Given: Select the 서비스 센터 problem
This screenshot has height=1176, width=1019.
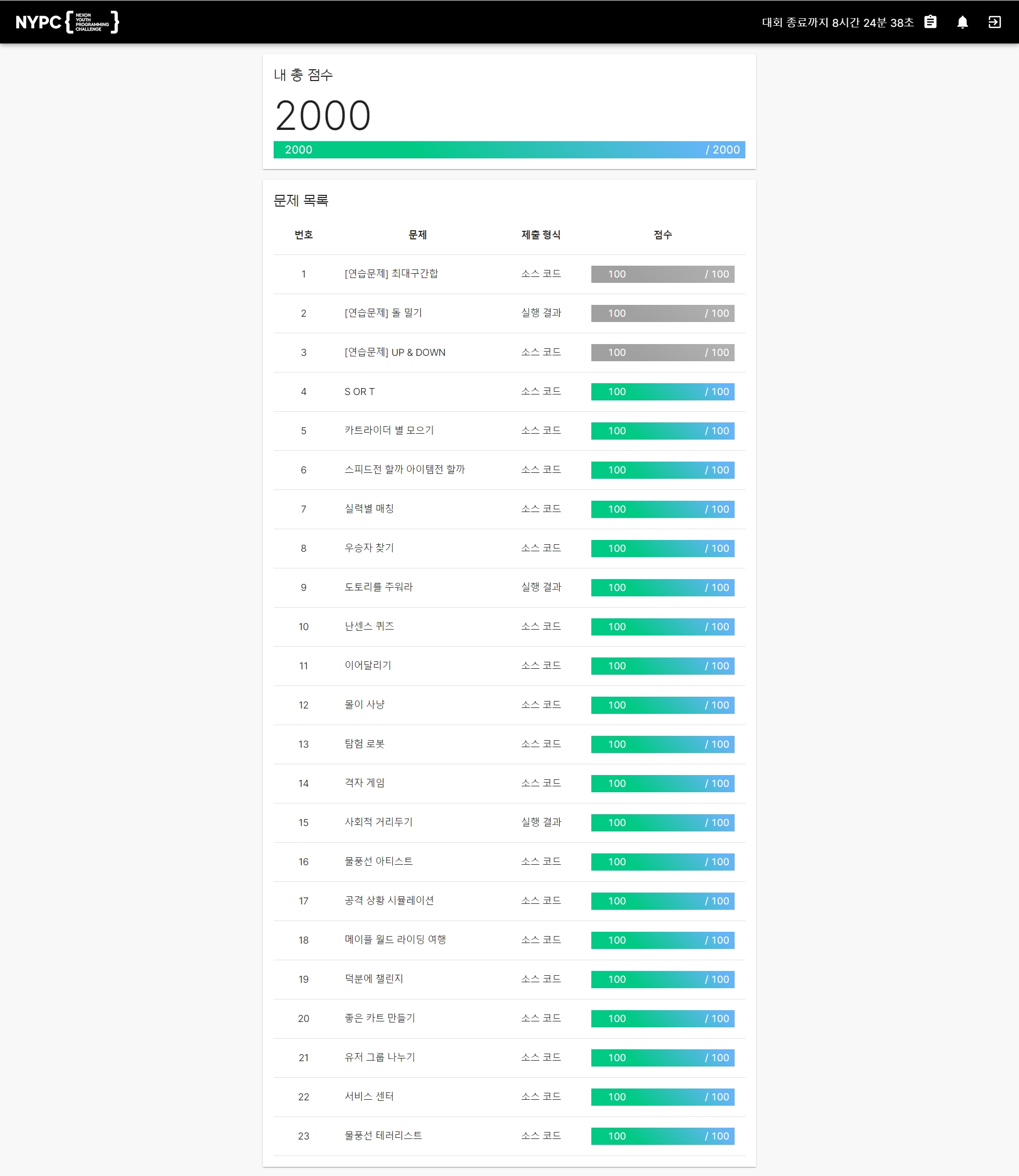Looking at the screenshot, I should pos(369,1097).
